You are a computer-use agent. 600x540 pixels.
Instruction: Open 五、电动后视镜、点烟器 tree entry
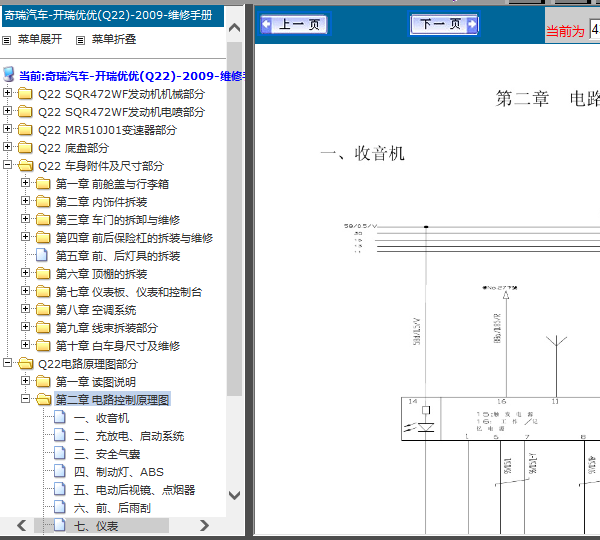pyautogui.click(x=134, y=490)
